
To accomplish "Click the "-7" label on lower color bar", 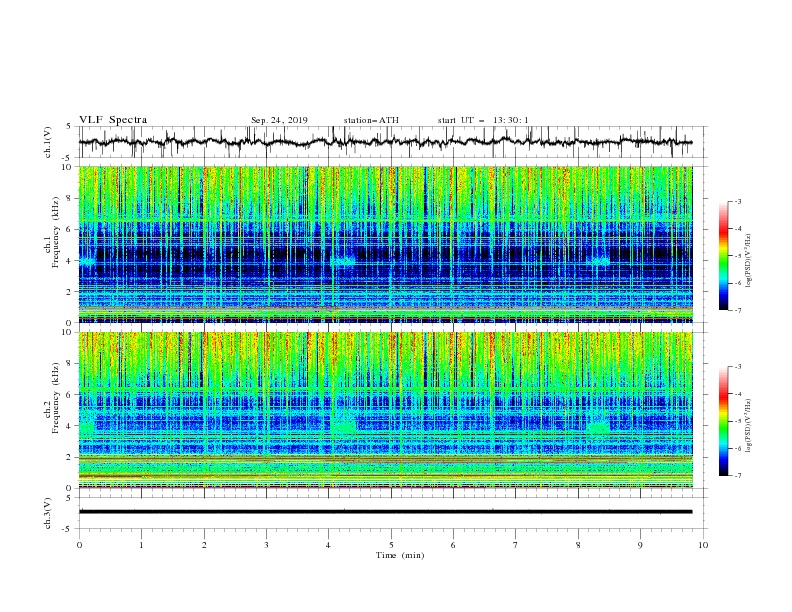I will coord(737,476).
